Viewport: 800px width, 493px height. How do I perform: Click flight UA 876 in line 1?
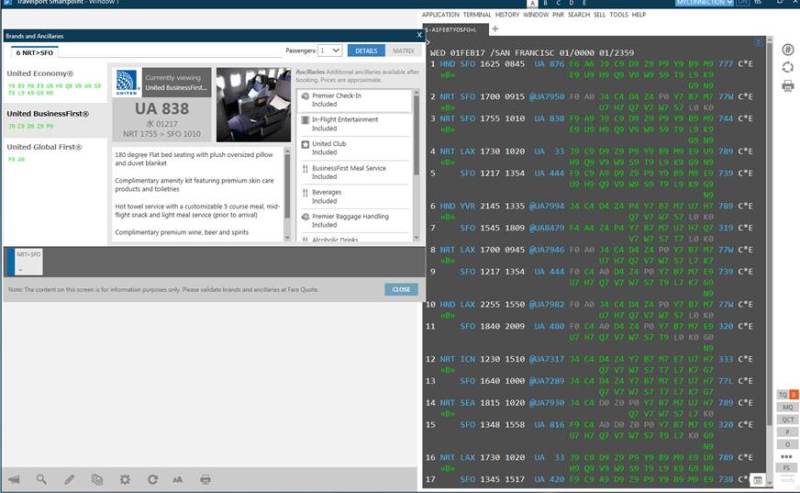click(549, 64)
